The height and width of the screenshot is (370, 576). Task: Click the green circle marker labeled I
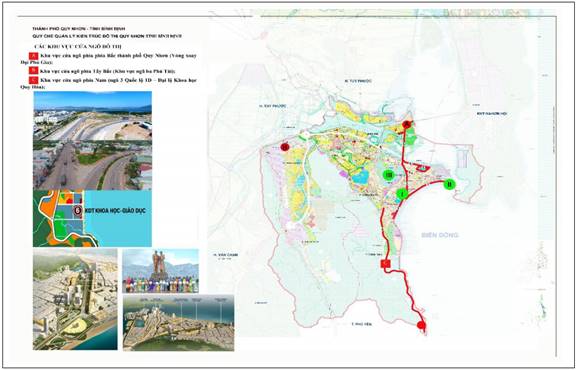(403, 193)
